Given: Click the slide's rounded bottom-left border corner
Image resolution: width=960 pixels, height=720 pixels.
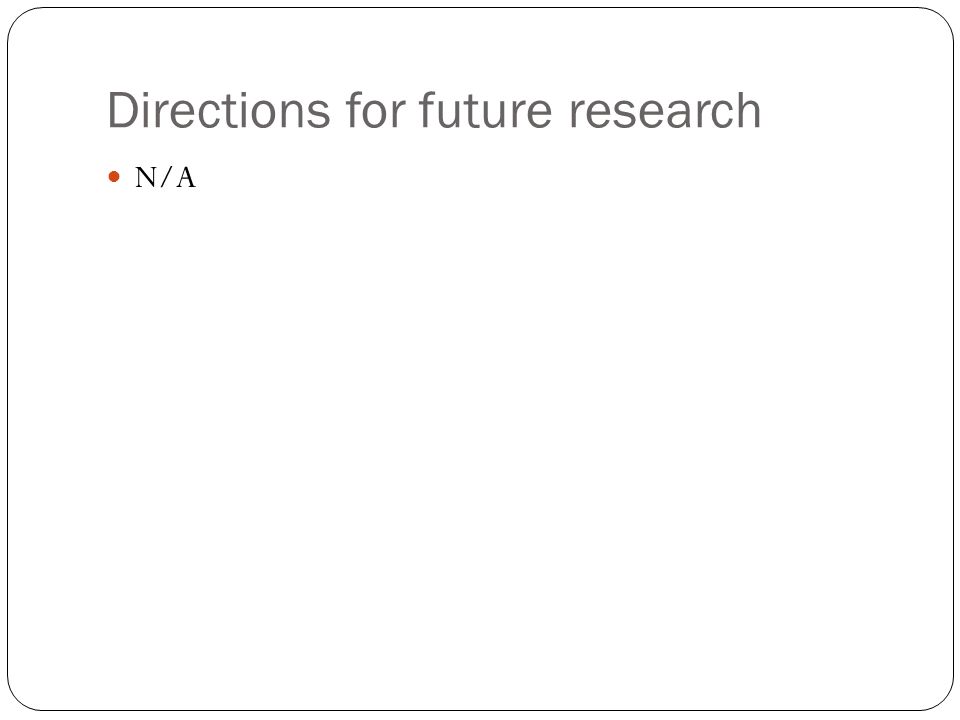Looking at the screenshot, I should click(18, 700).
